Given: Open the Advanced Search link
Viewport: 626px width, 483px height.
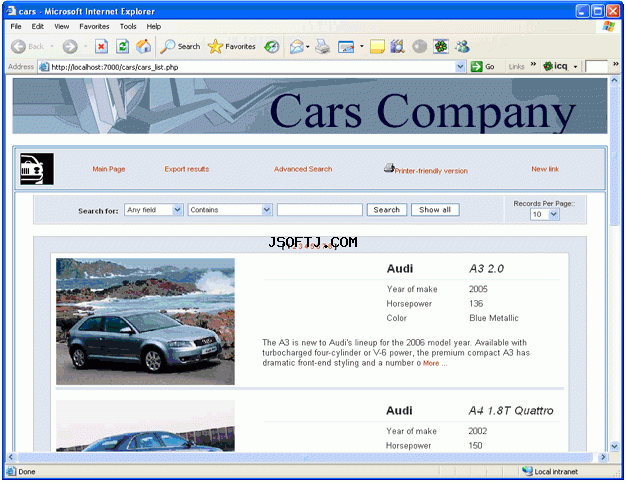Looking at the screenshot, I should pyautogui.click(x=303, y=169).
